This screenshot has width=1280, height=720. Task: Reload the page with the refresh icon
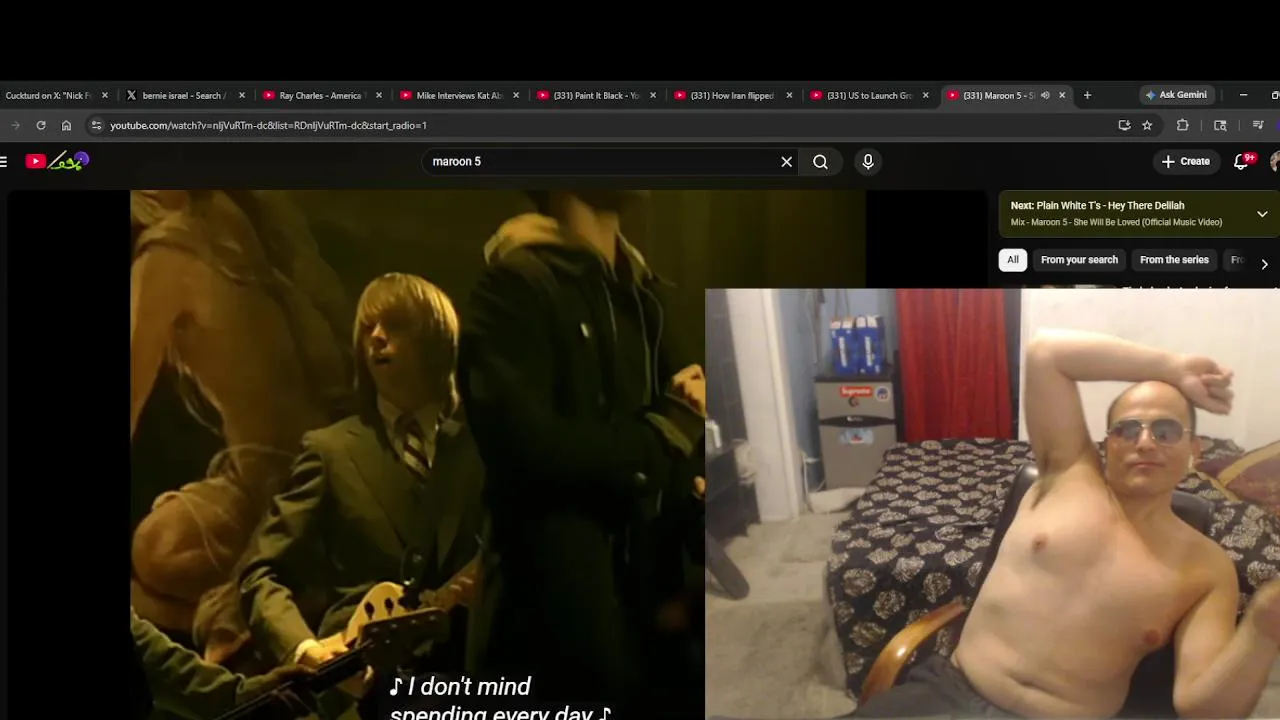pyautogui.click(x=41, y=125)
